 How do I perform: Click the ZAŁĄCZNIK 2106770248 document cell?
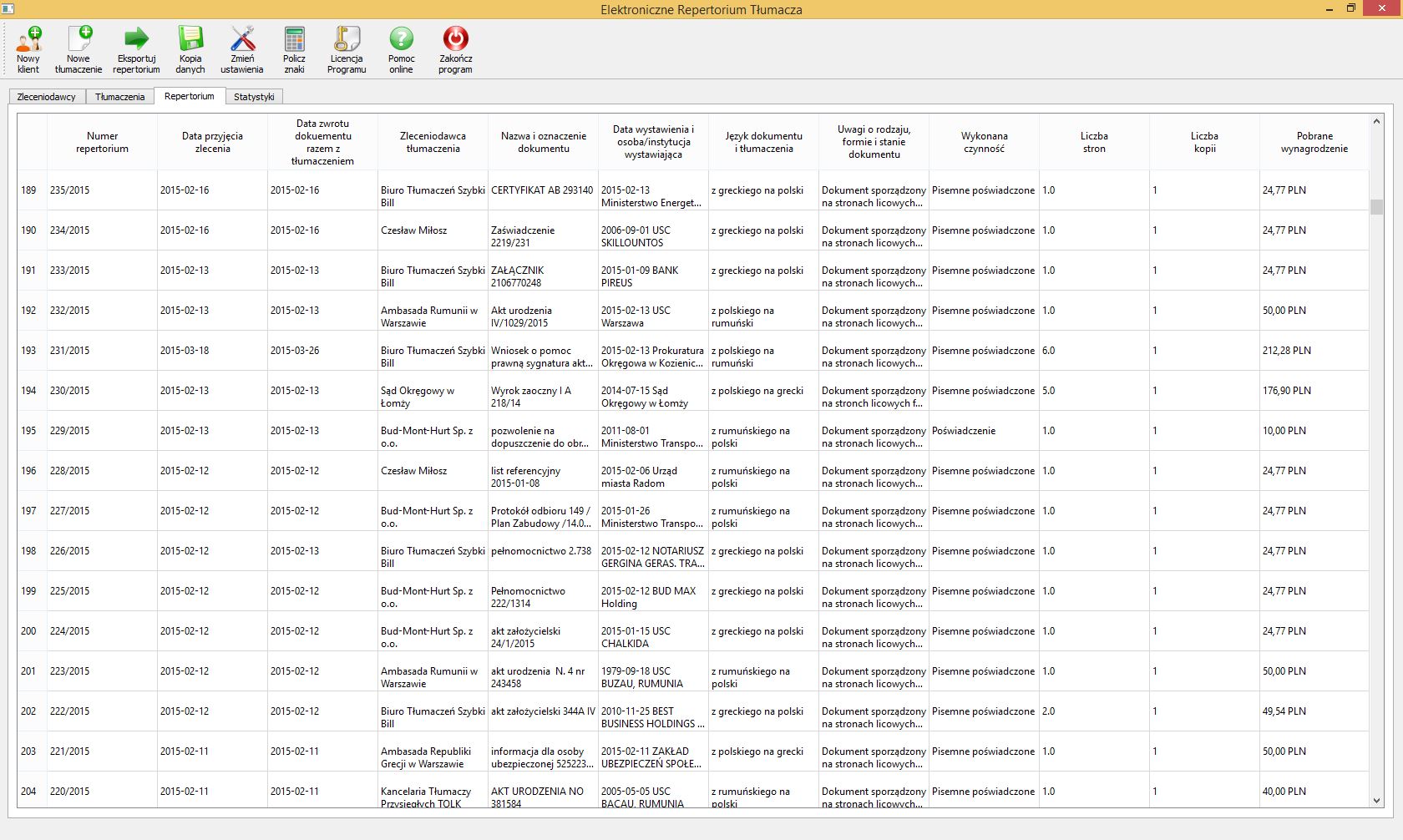click(x=543, y=271)
